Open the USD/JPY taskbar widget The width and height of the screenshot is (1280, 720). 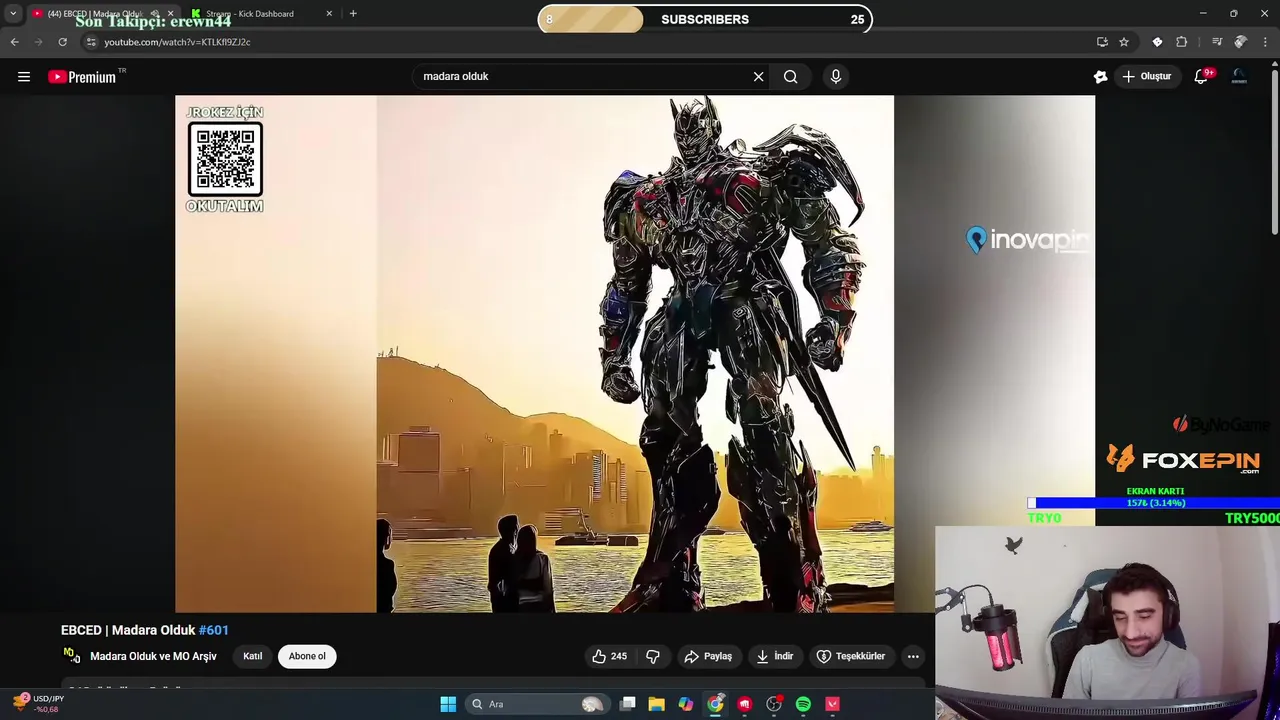[x=38, y=704]
